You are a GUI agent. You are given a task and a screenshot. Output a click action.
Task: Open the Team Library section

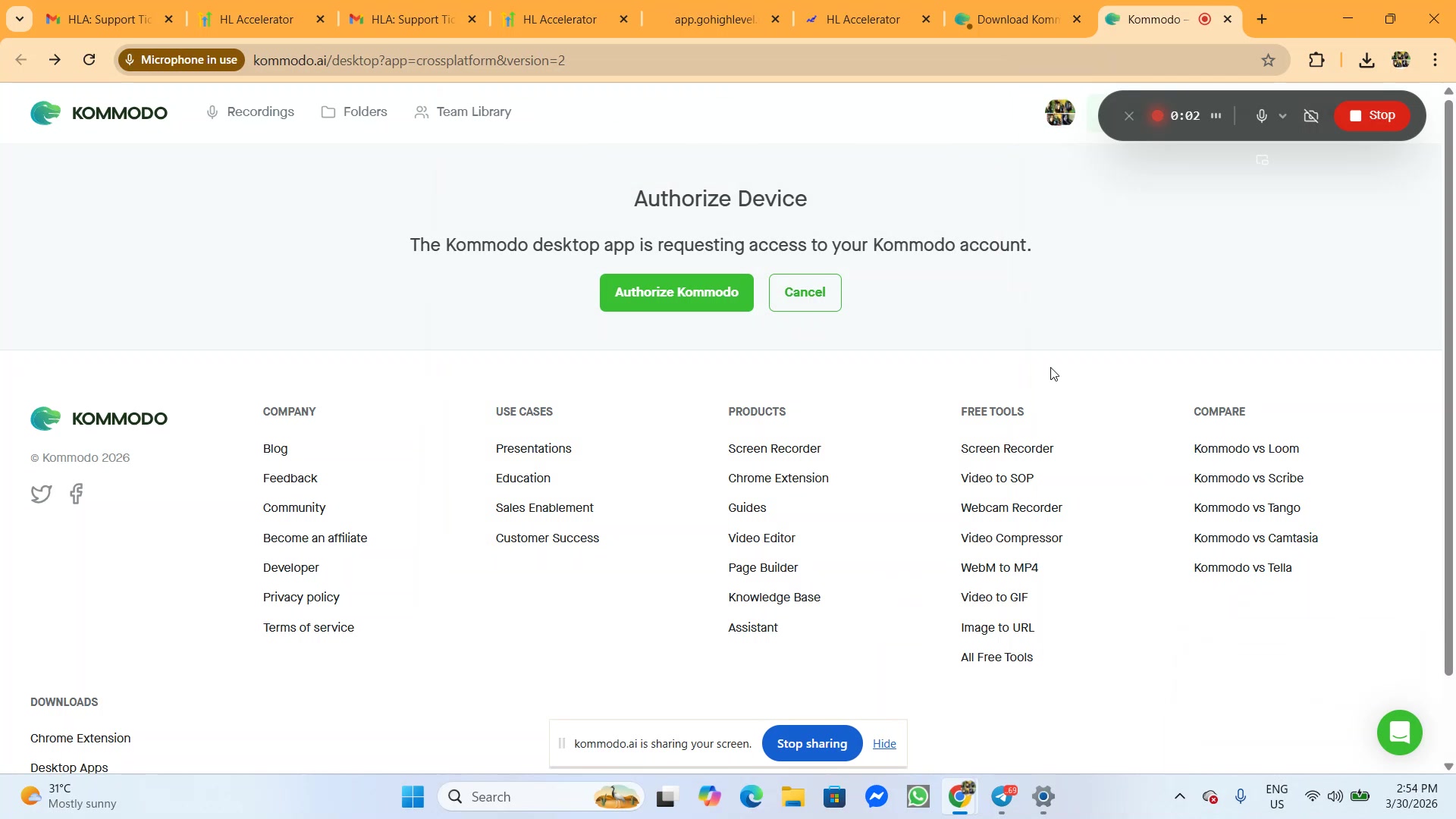coord(463,112)
